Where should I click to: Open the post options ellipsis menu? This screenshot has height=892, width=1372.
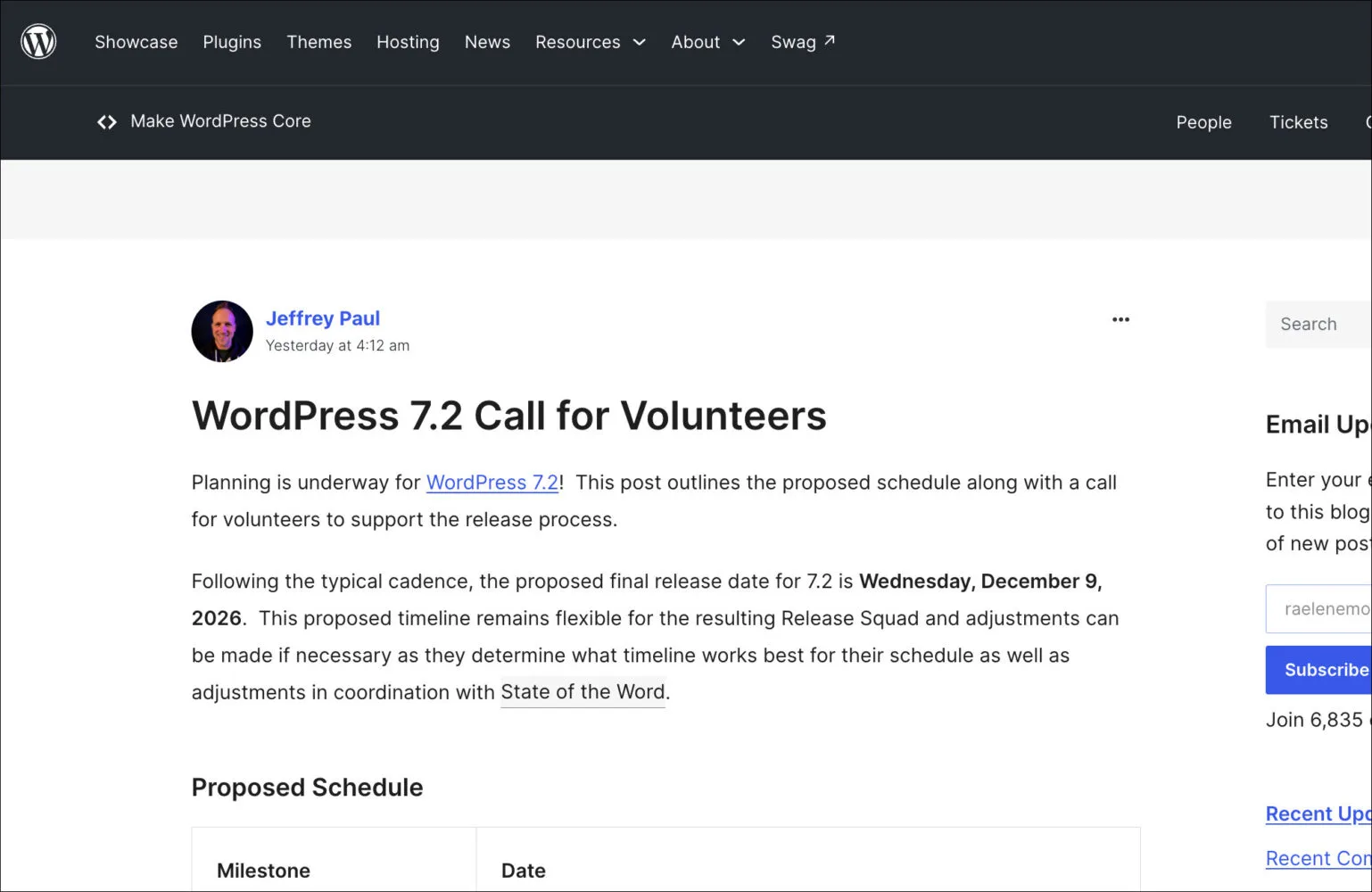(1120, 319)
